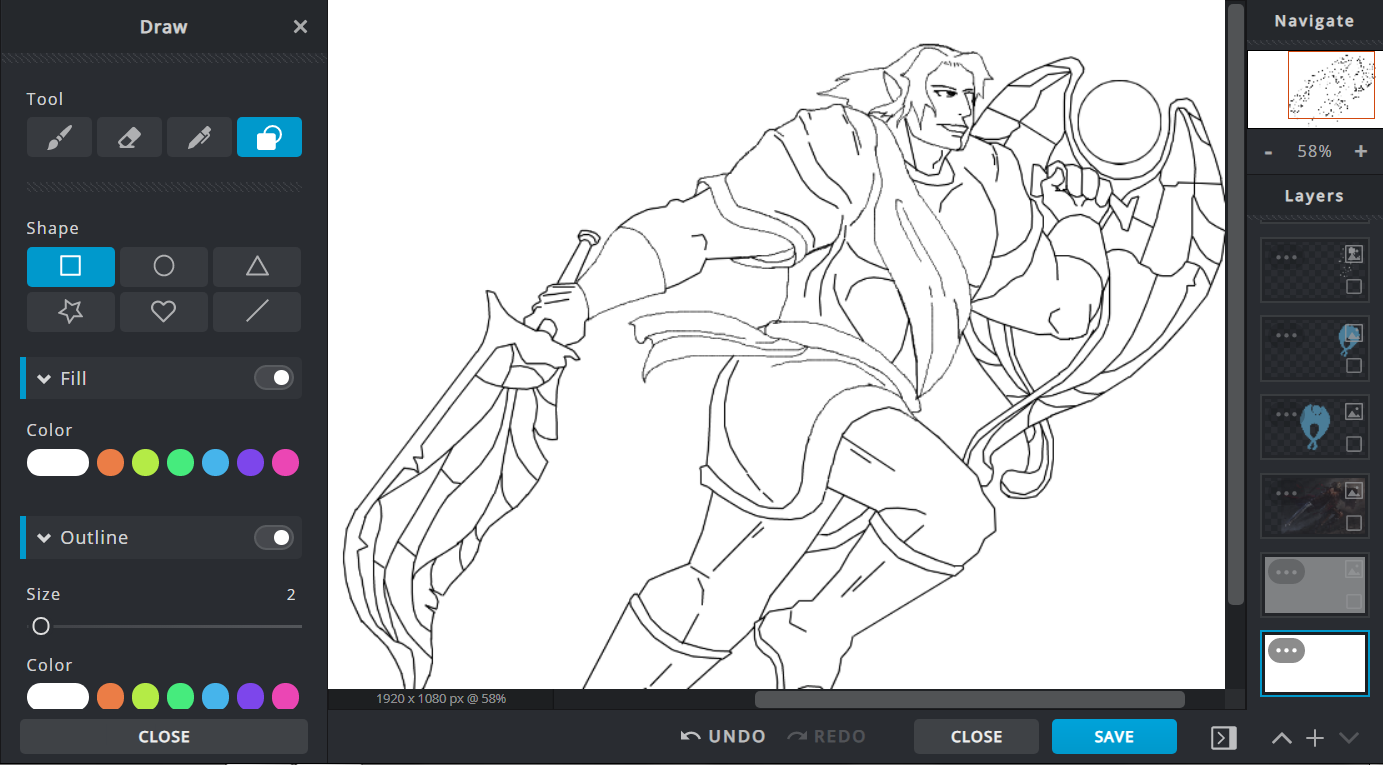Viewport: 1383px width, 765px height.
Task: Choose the triangle shape
Action: click(x=257, y=266)
